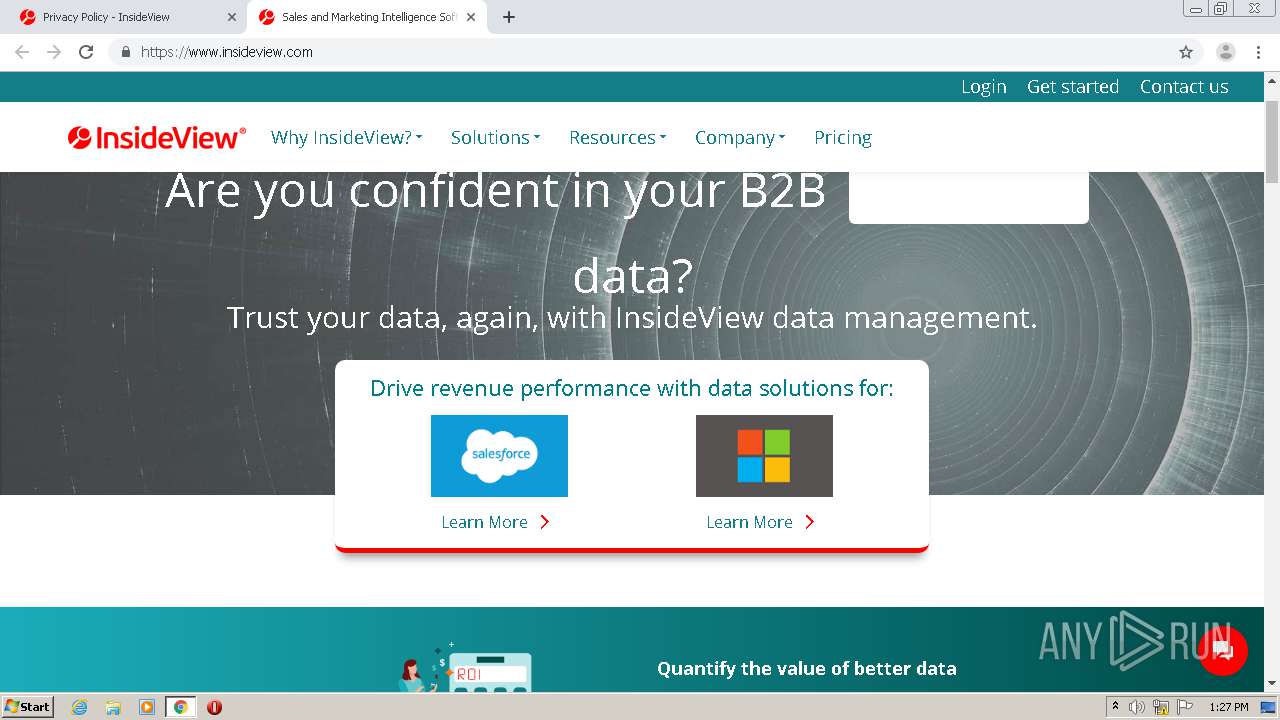The width and height of the screenshot is (1280, 720).
Task: View site security via the padlock icon
Action: (x=125, y=52)
